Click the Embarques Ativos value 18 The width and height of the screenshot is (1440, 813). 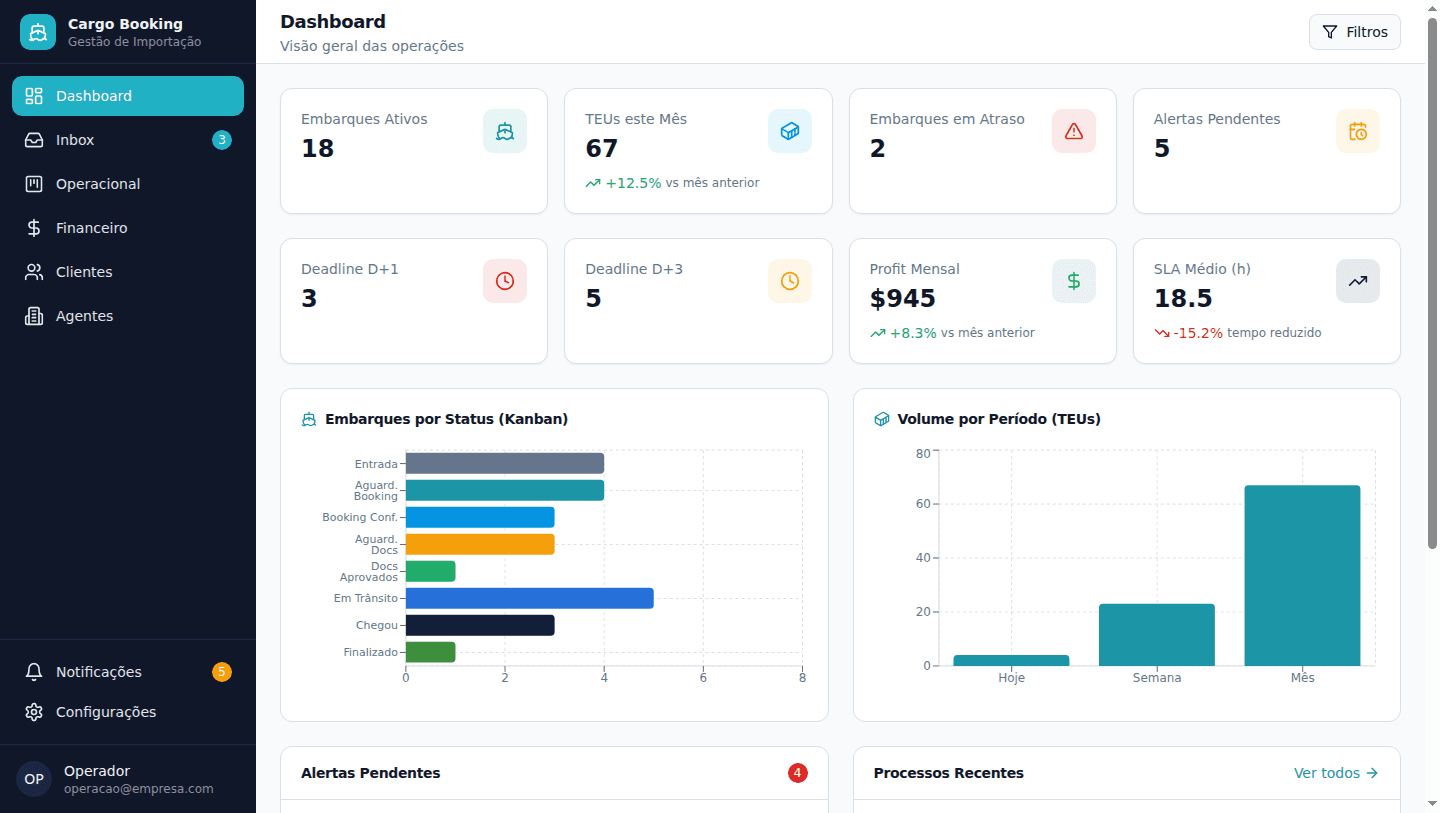pos(318,149)
